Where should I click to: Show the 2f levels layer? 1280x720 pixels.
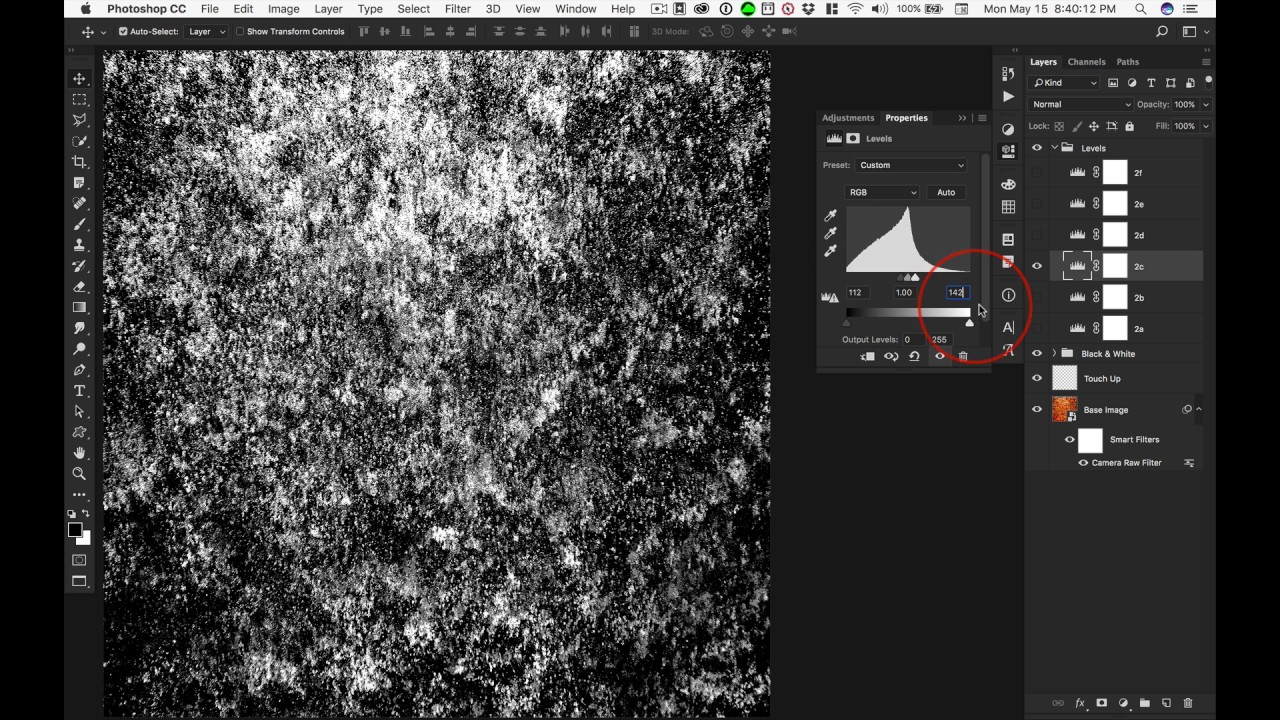(x=1037, y=173)
